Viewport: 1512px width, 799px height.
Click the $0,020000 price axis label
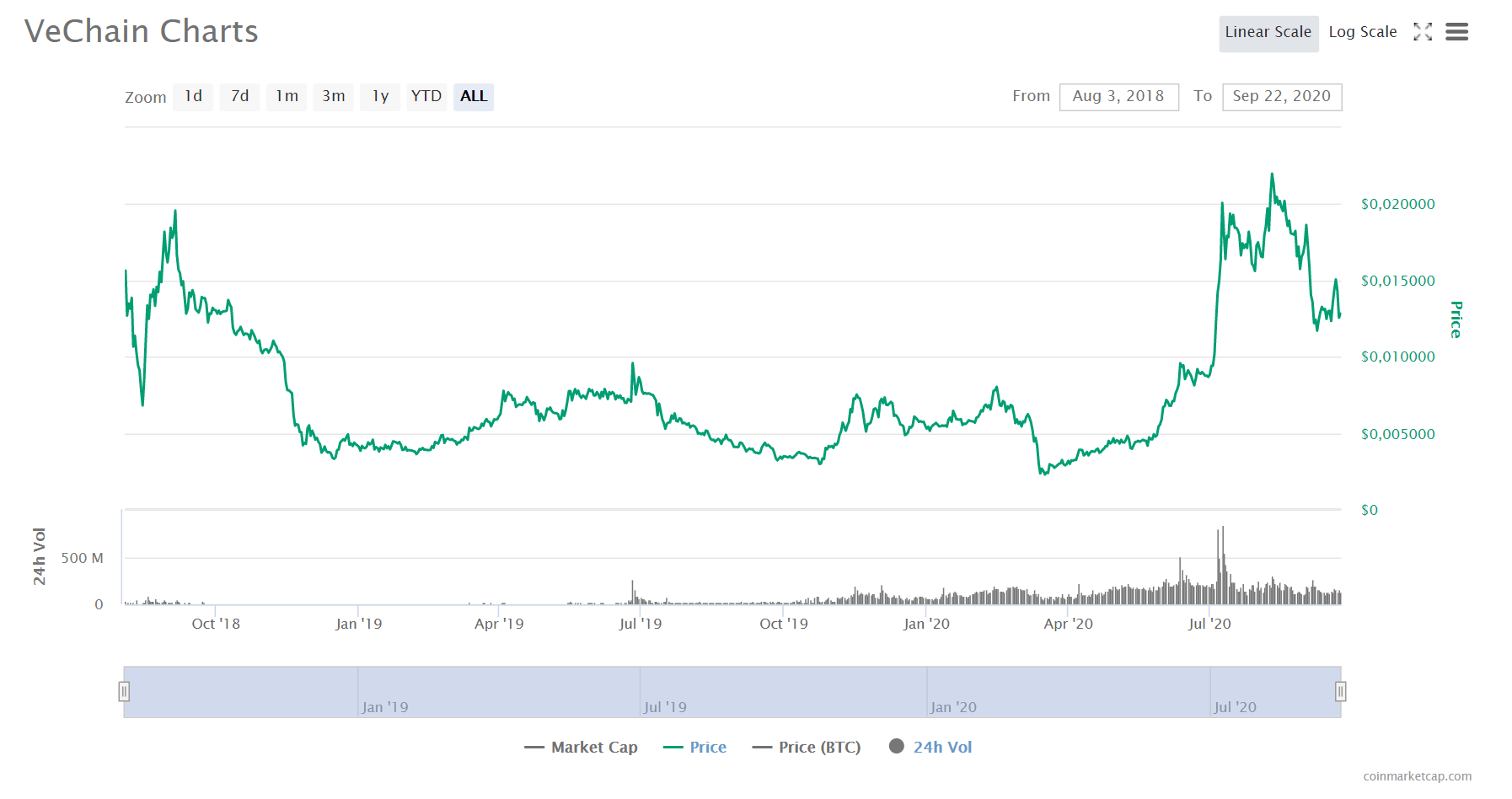click(x=1397, y=204)
